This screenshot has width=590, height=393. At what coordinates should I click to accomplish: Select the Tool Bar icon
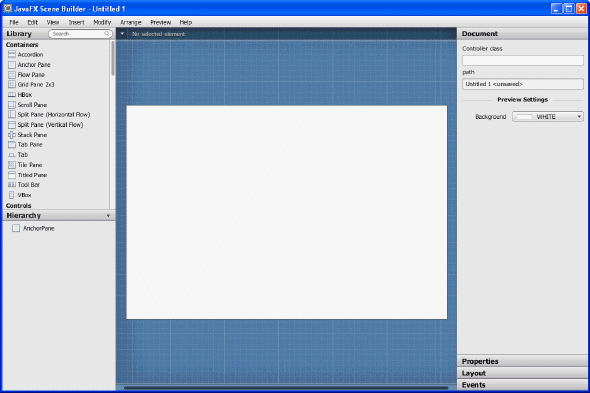[x=12, y=185]
